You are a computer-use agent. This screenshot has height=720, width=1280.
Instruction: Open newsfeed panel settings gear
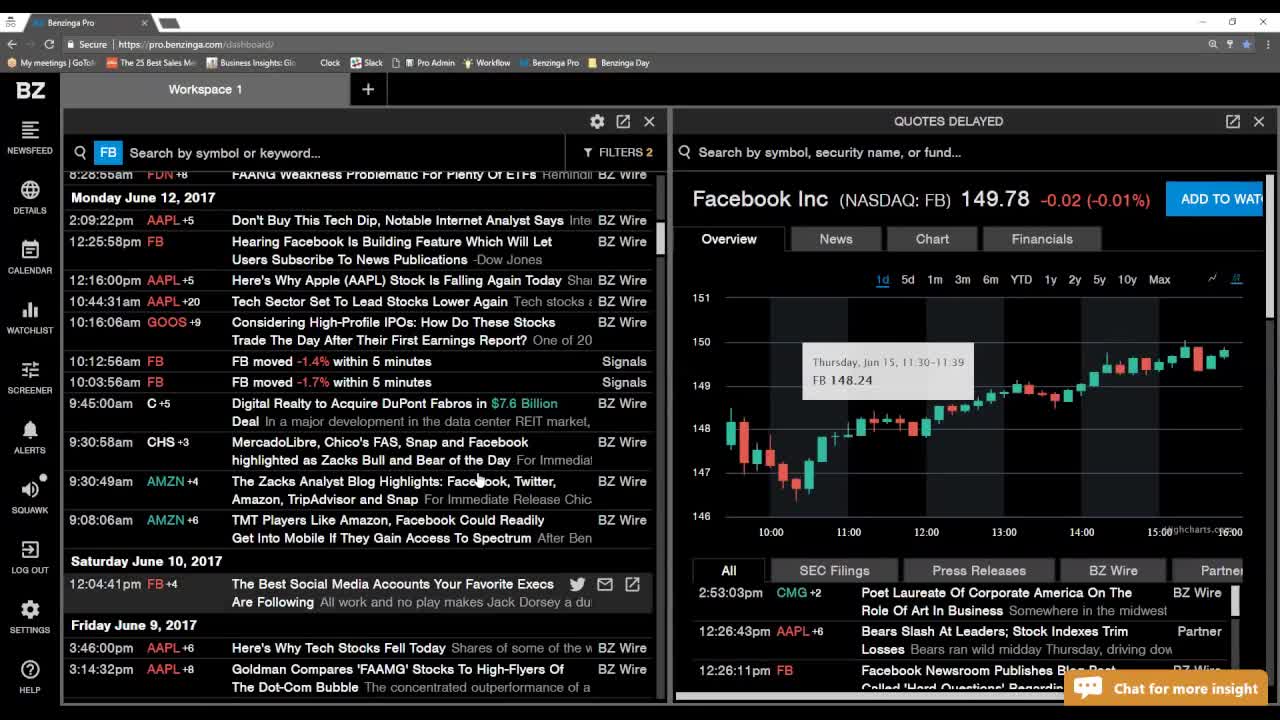(x=597, y=121)
